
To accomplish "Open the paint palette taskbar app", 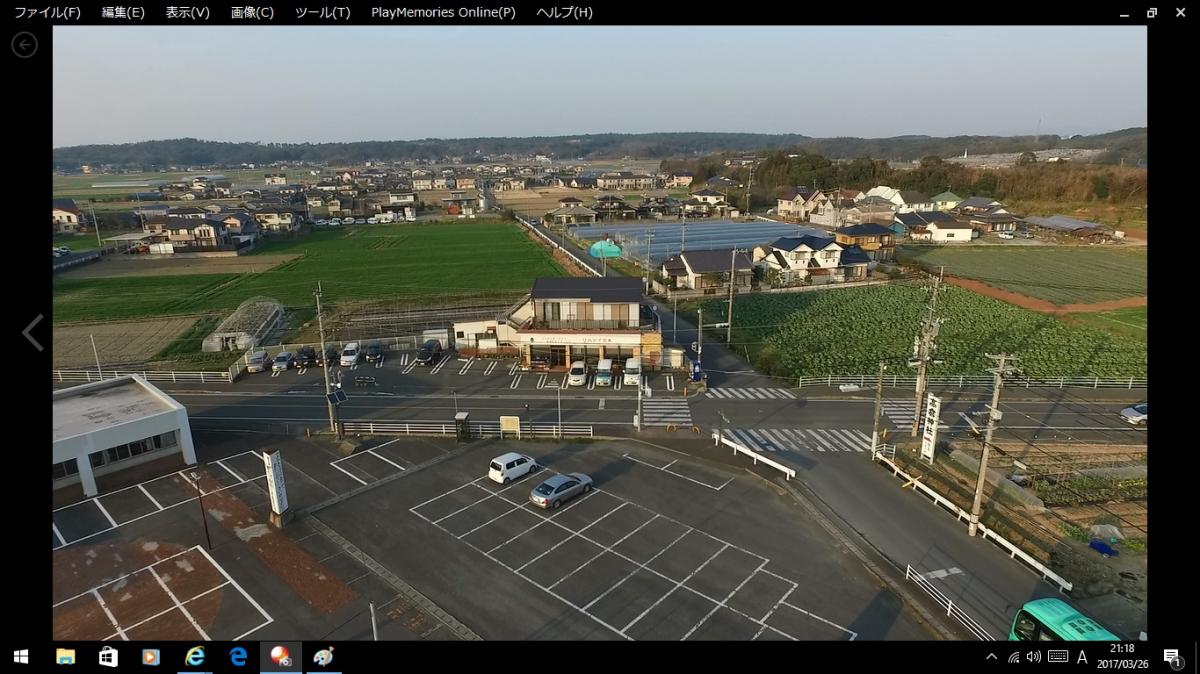I will 324,657.
